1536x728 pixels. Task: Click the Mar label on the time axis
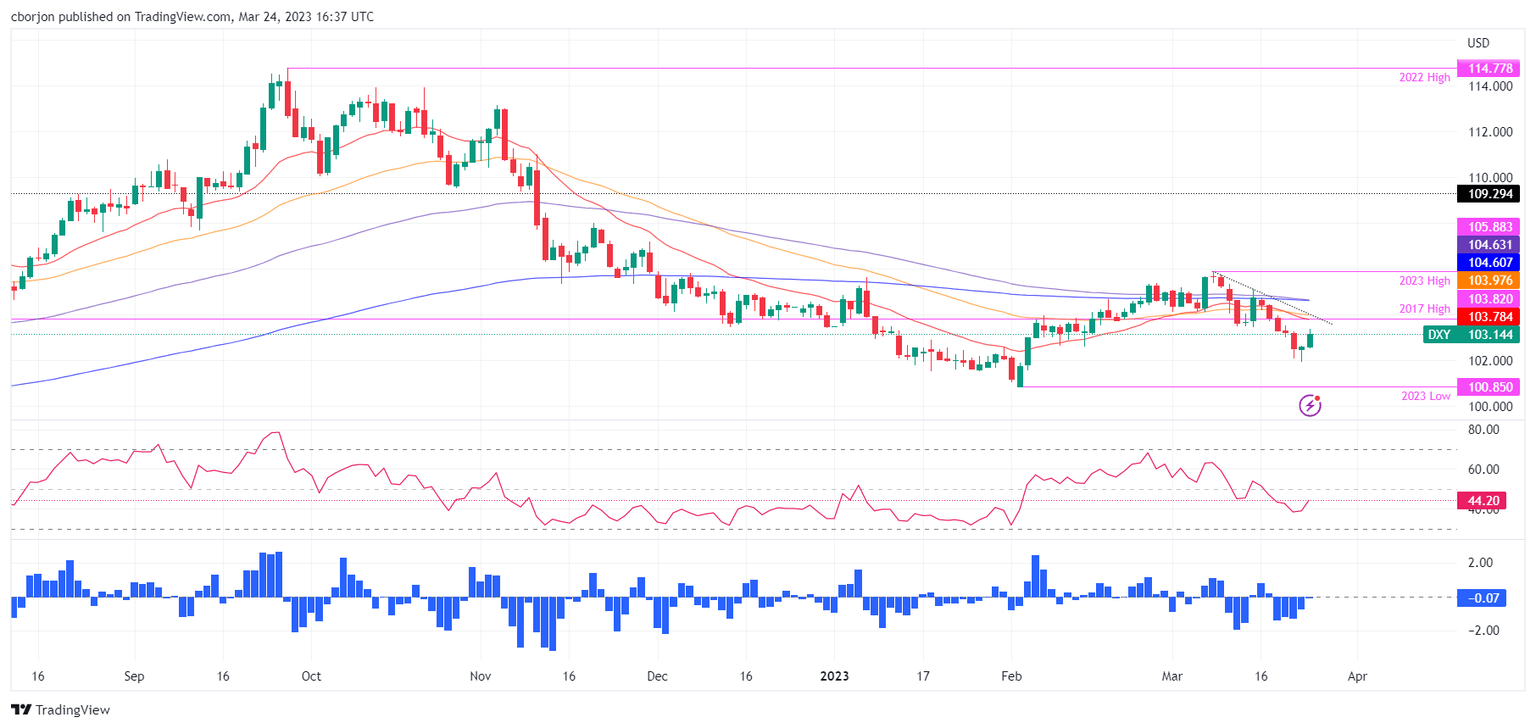tap(1170, 676)
